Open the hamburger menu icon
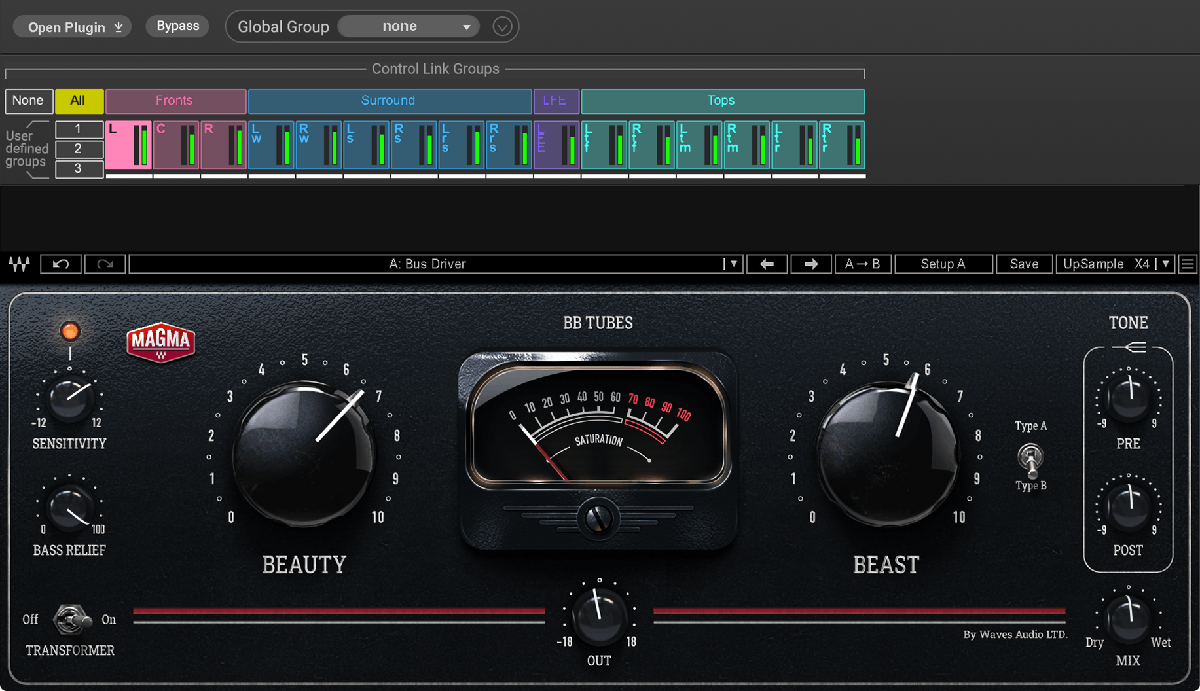Image resolution: width=1200 pixels, height=691 pixels. pos(1187,264)
